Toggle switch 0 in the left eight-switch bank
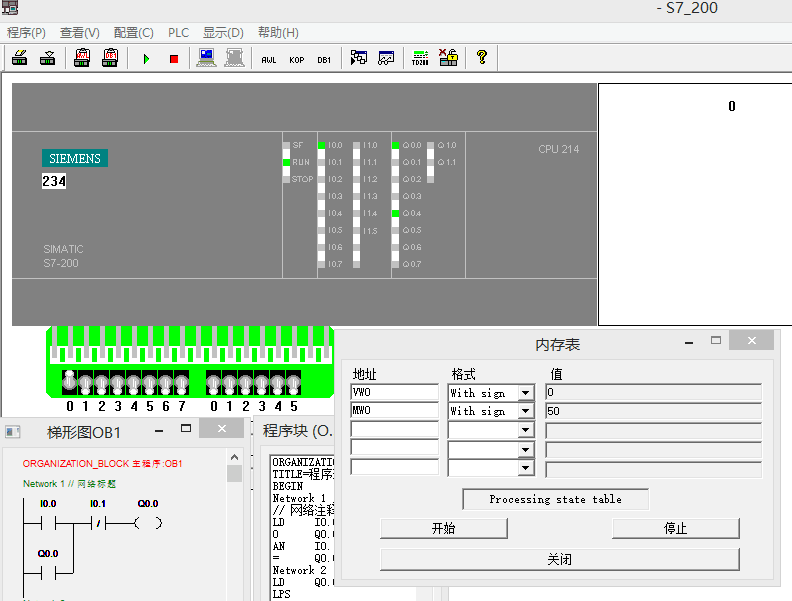 click(x=70, y=382)
